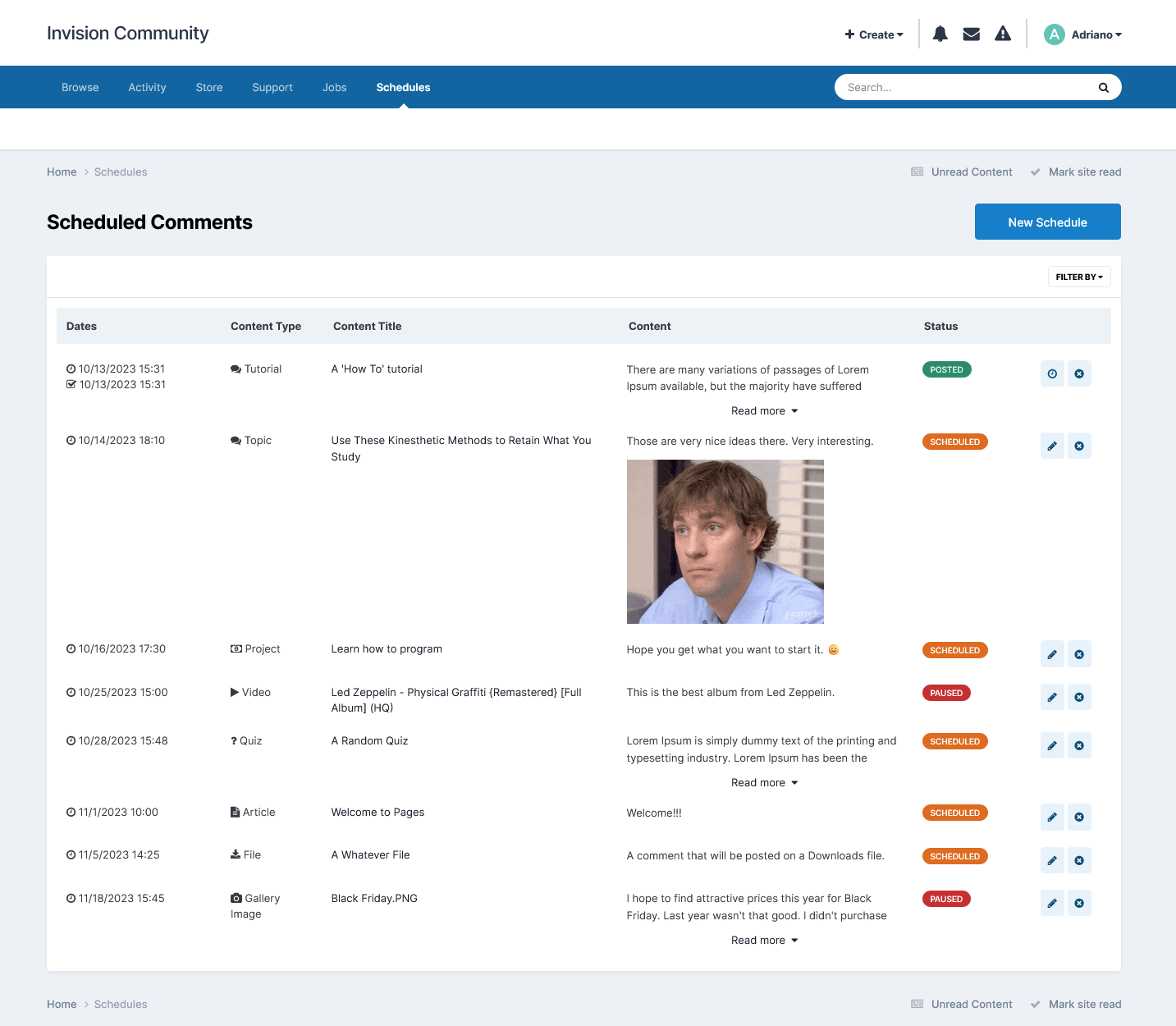Click the image thumbnail in the Kinesthetic topic row

725,541
